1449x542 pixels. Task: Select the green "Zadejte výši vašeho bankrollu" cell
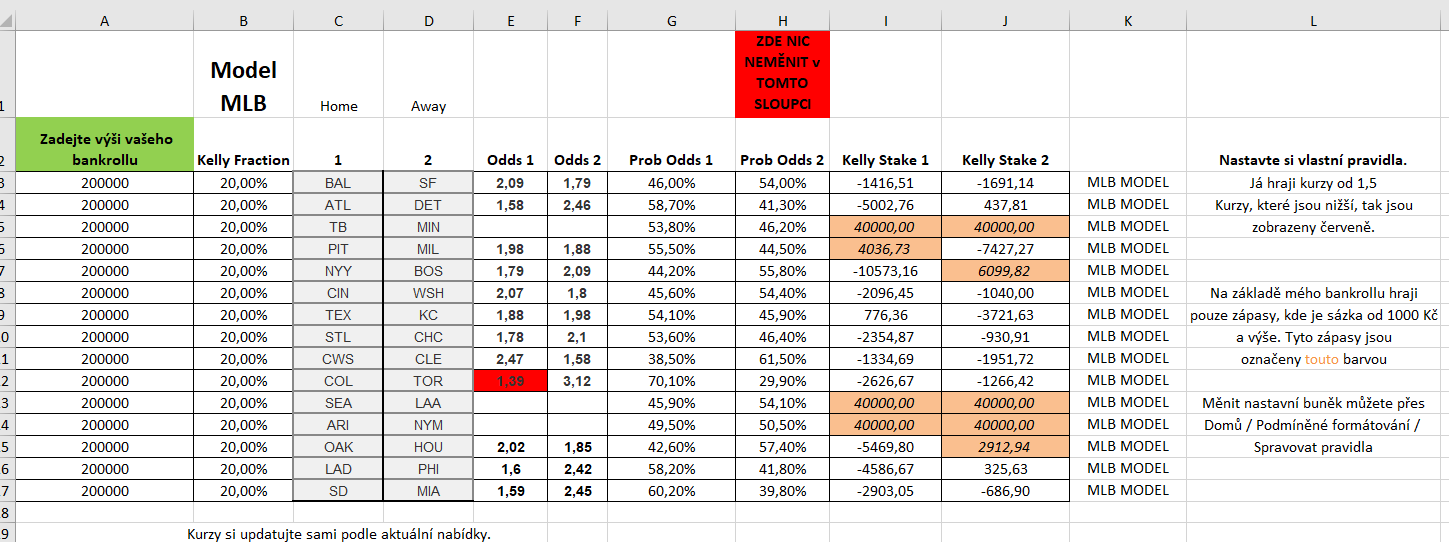[105, 145]
